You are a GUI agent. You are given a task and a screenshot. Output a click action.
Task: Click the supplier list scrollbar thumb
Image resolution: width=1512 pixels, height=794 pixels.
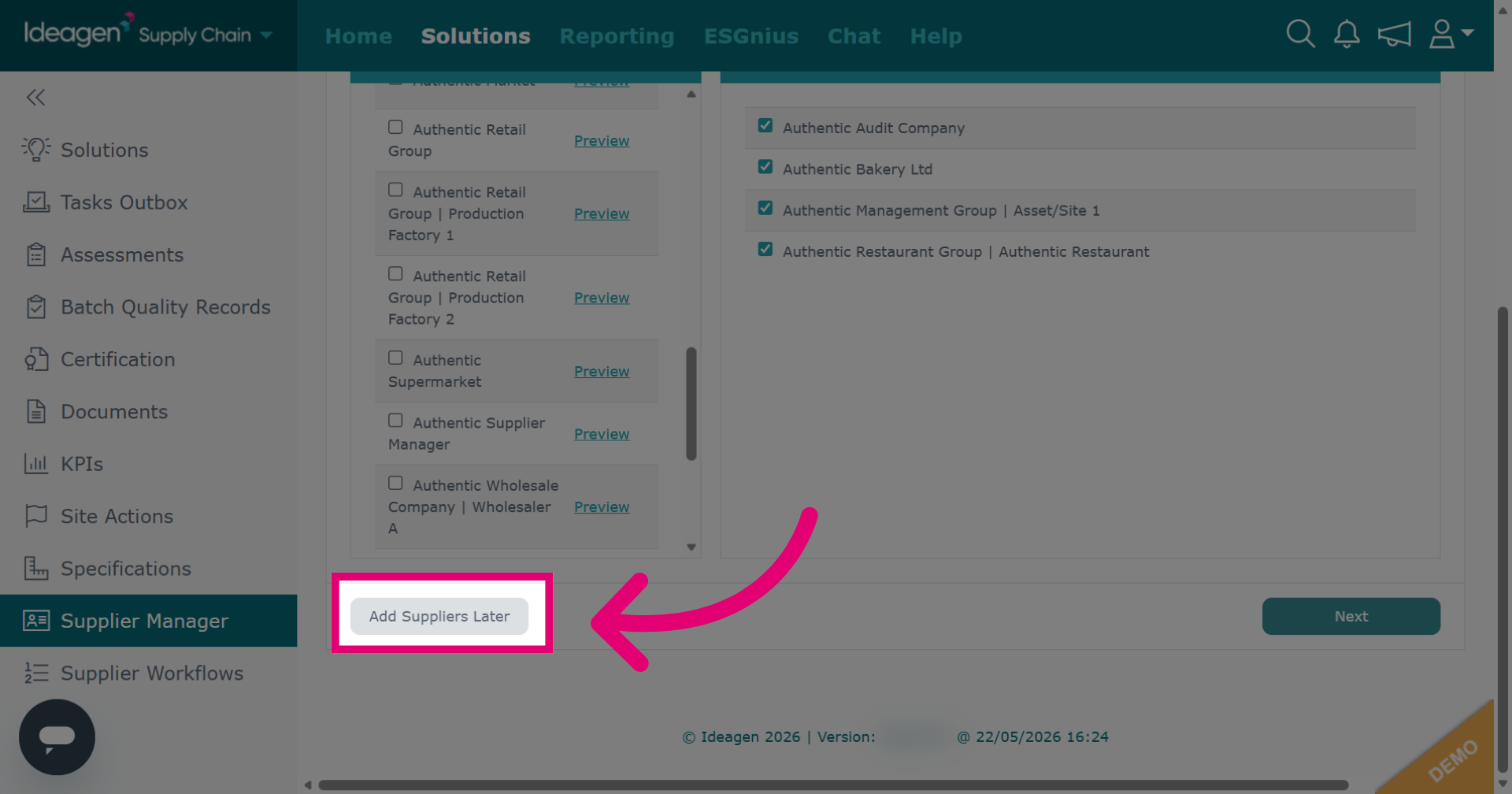(691, 403)
